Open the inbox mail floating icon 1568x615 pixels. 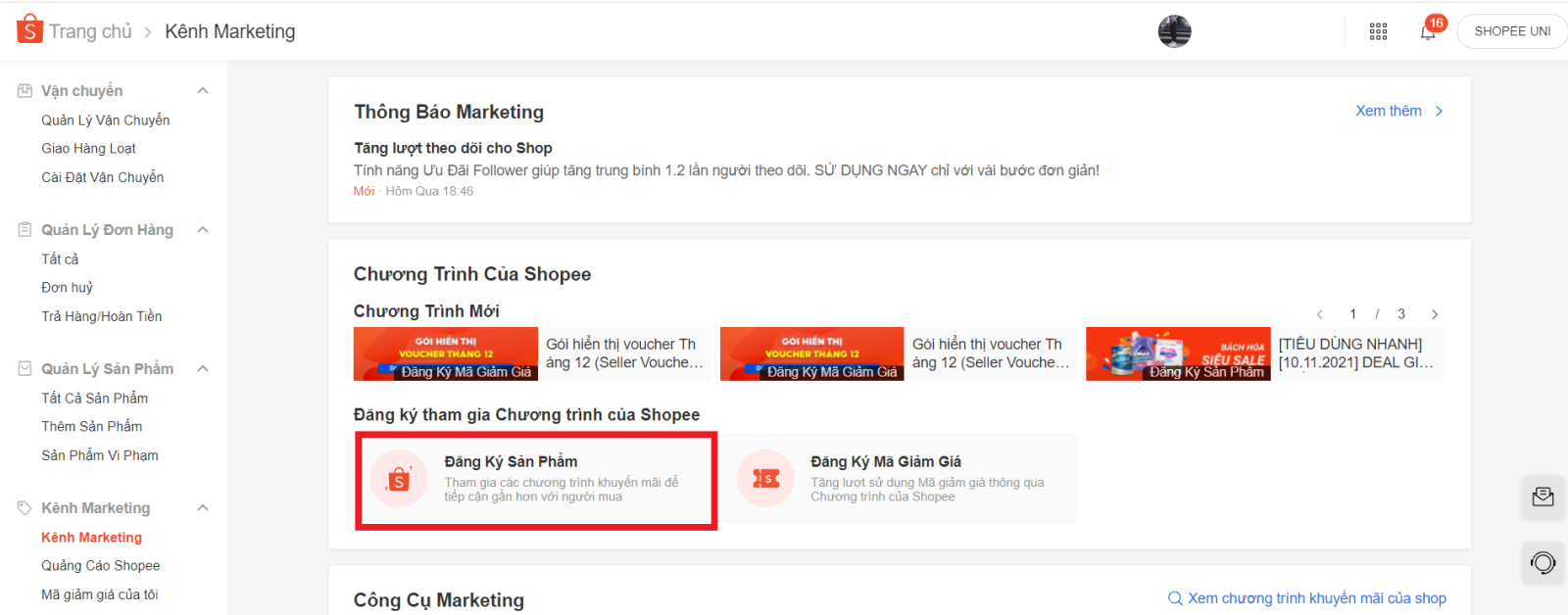[x=1543, y=497]
